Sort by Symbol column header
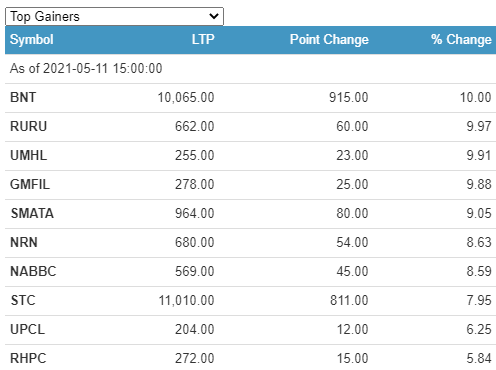 pyautogui.click(x=32, y=40)
